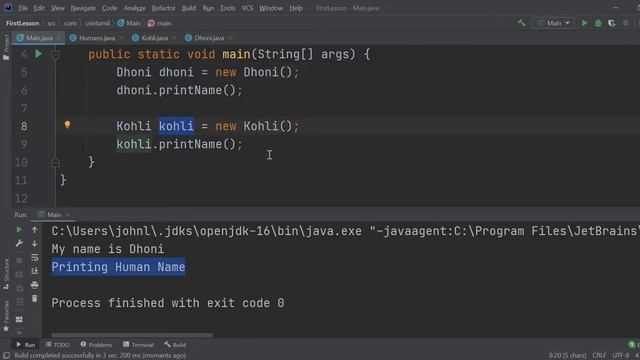Open the Favorites tool window star

click(x=6, y=316)
